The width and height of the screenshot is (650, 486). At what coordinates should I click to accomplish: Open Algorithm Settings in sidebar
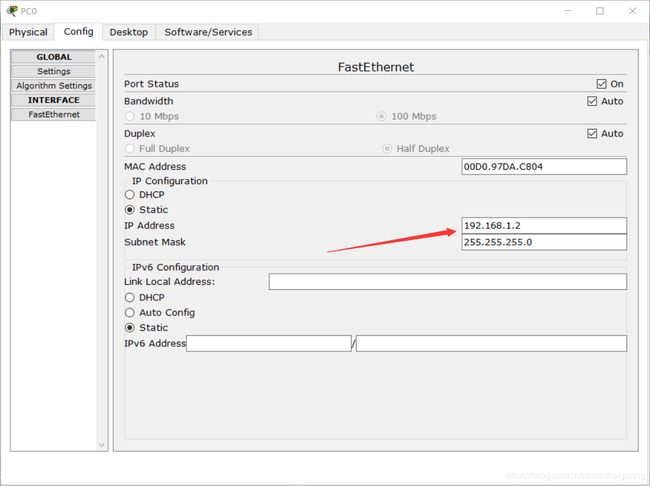pos(53,86)
